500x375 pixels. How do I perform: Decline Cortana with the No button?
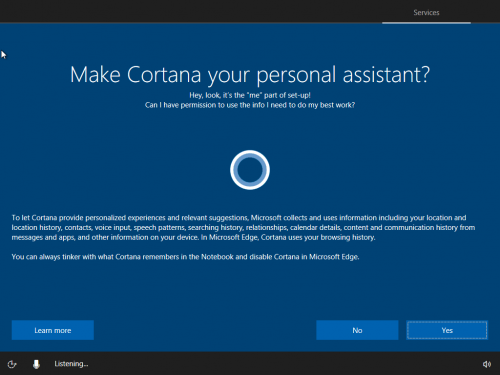coord(357,330)
